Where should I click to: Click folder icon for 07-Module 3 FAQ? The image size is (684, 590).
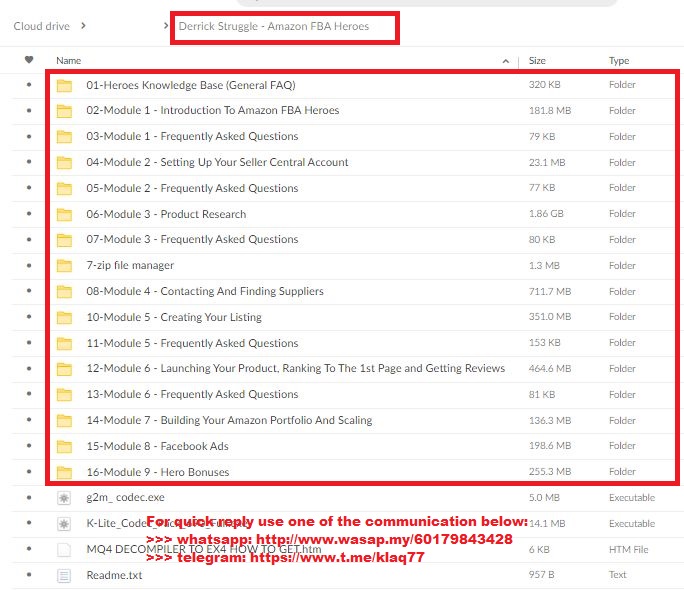[x=64, y=240]
